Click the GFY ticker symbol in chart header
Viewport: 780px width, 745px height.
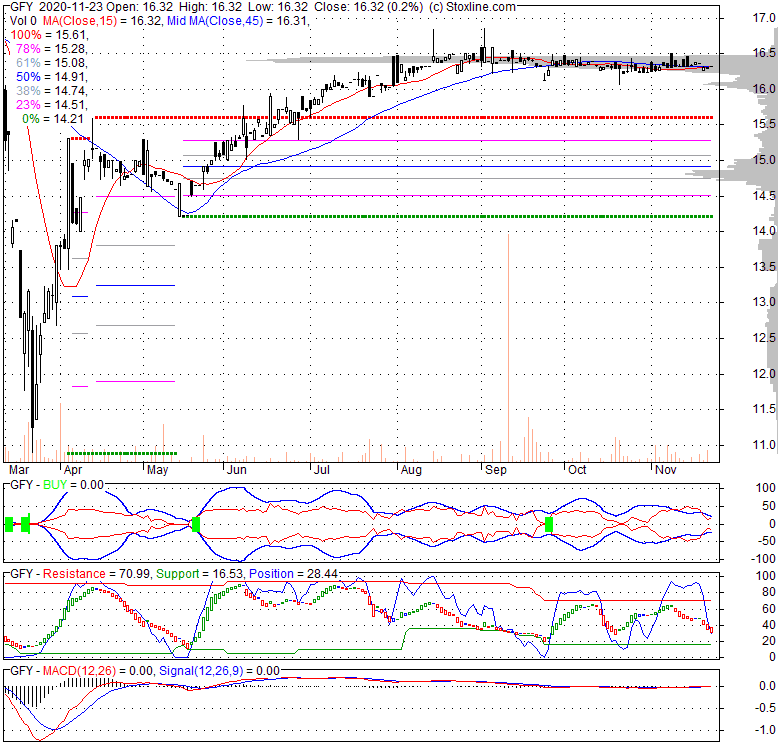pyautogui.click(x=21, y=7)
